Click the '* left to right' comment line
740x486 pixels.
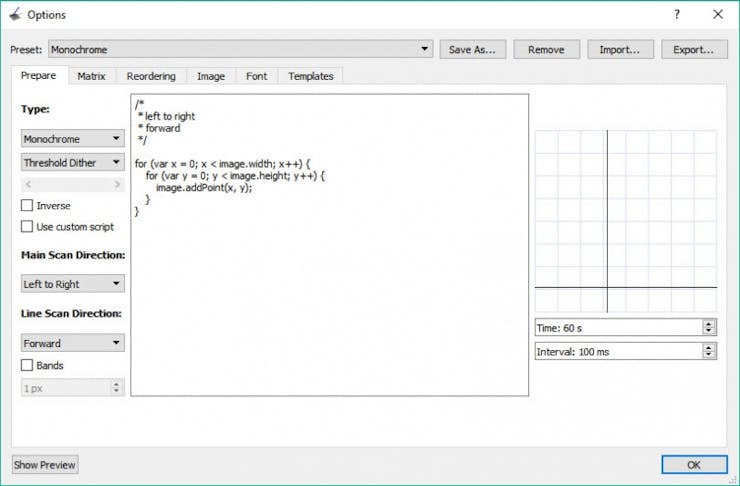click(166, 116)
